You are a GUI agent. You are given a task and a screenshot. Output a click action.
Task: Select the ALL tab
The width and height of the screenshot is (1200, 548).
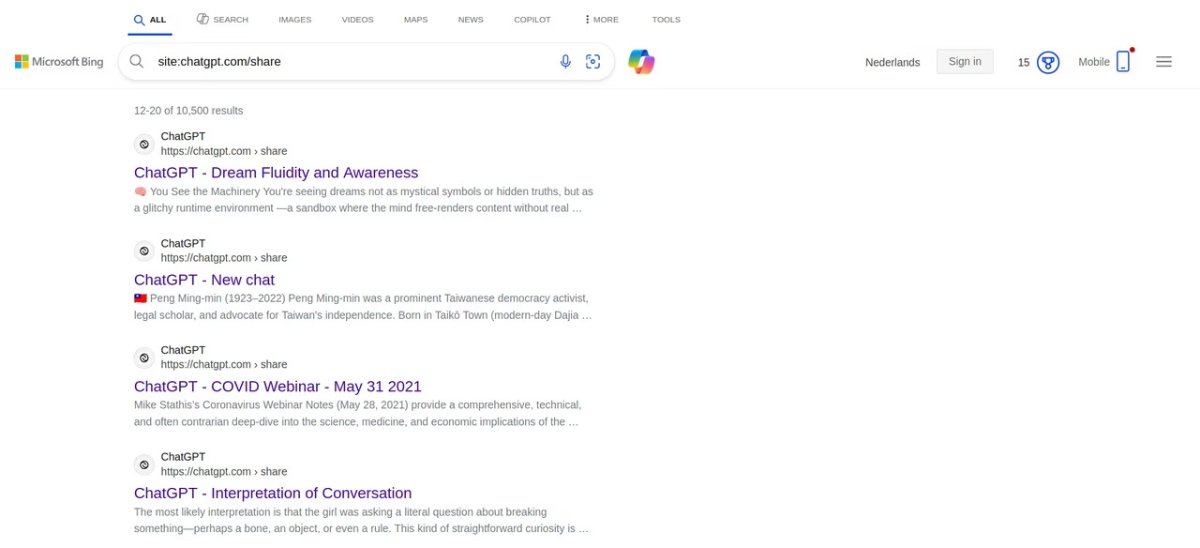tap(150, 19)
